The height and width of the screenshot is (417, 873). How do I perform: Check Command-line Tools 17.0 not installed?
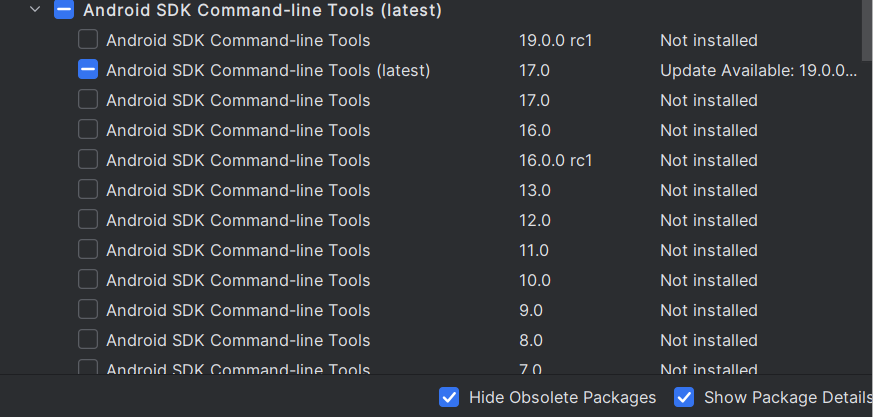coord(88,100)
